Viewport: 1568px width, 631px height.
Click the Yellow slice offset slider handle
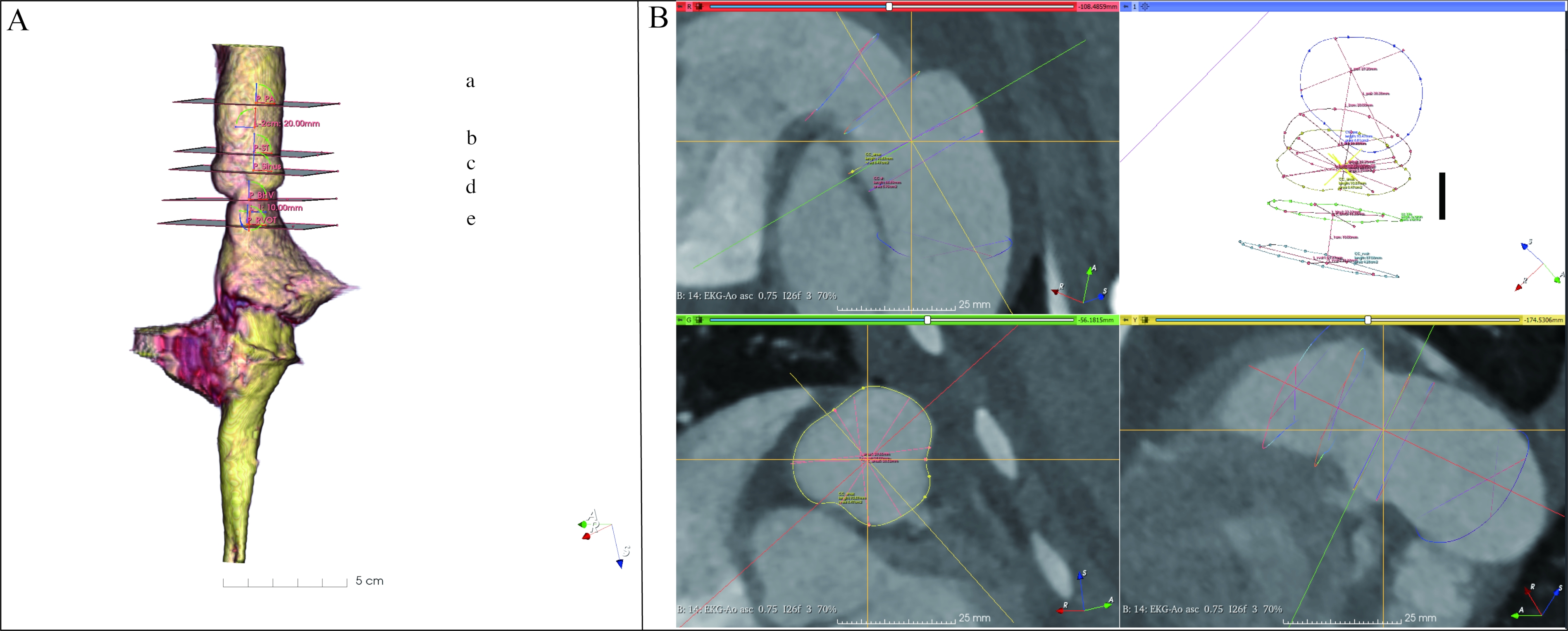1368,320
